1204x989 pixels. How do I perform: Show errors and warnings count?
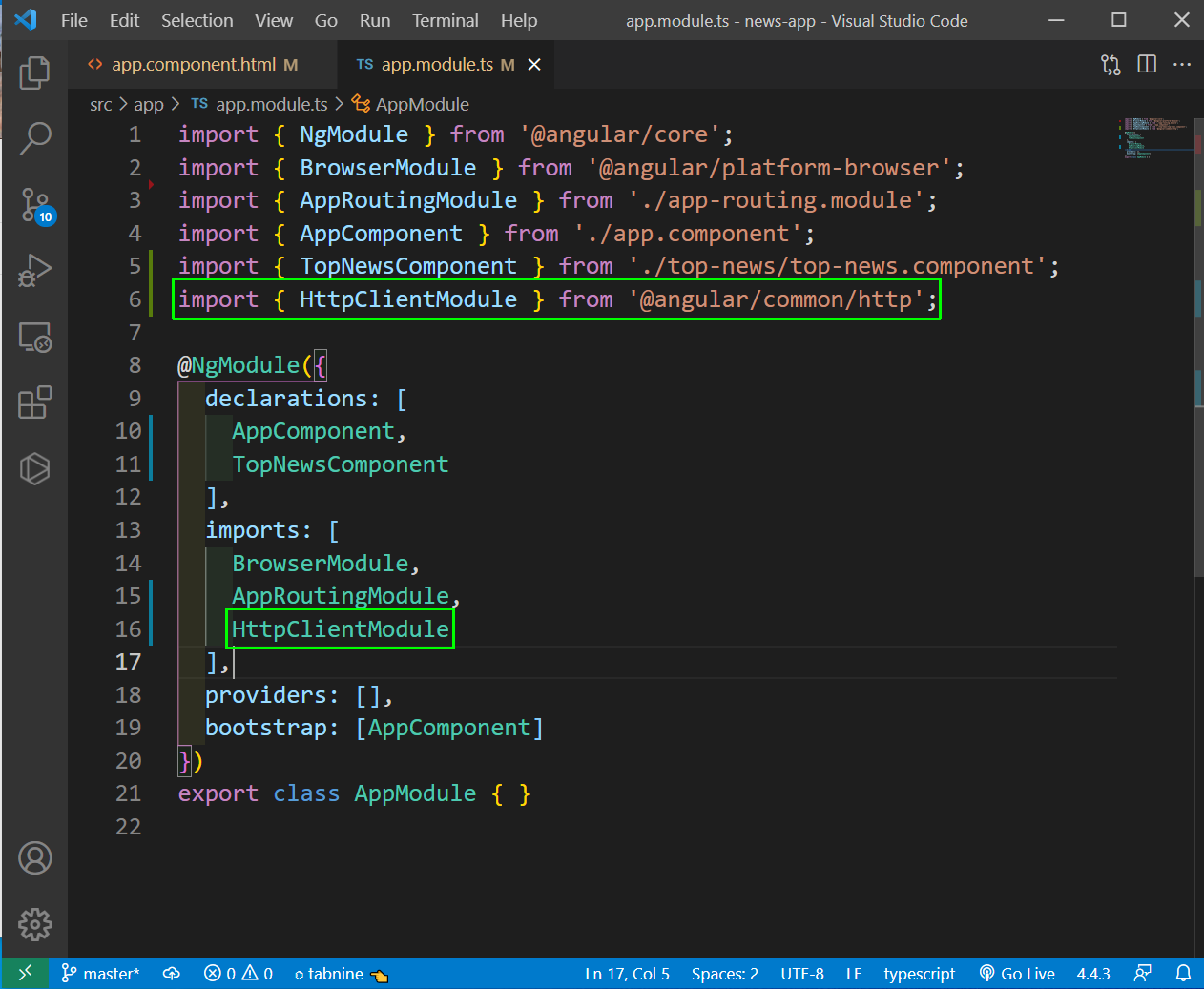(x=239, y=974)
